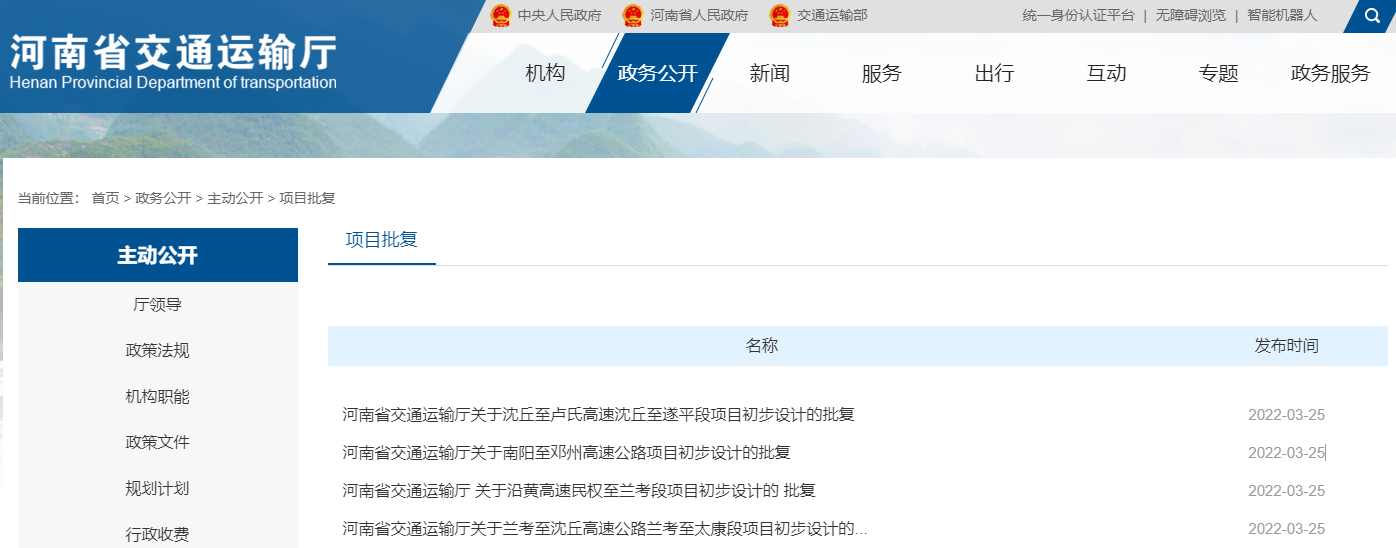Click national emblem beside 河南省人民政府
This screenshot has width=1396, height=548.
click(x=632, y=15)
